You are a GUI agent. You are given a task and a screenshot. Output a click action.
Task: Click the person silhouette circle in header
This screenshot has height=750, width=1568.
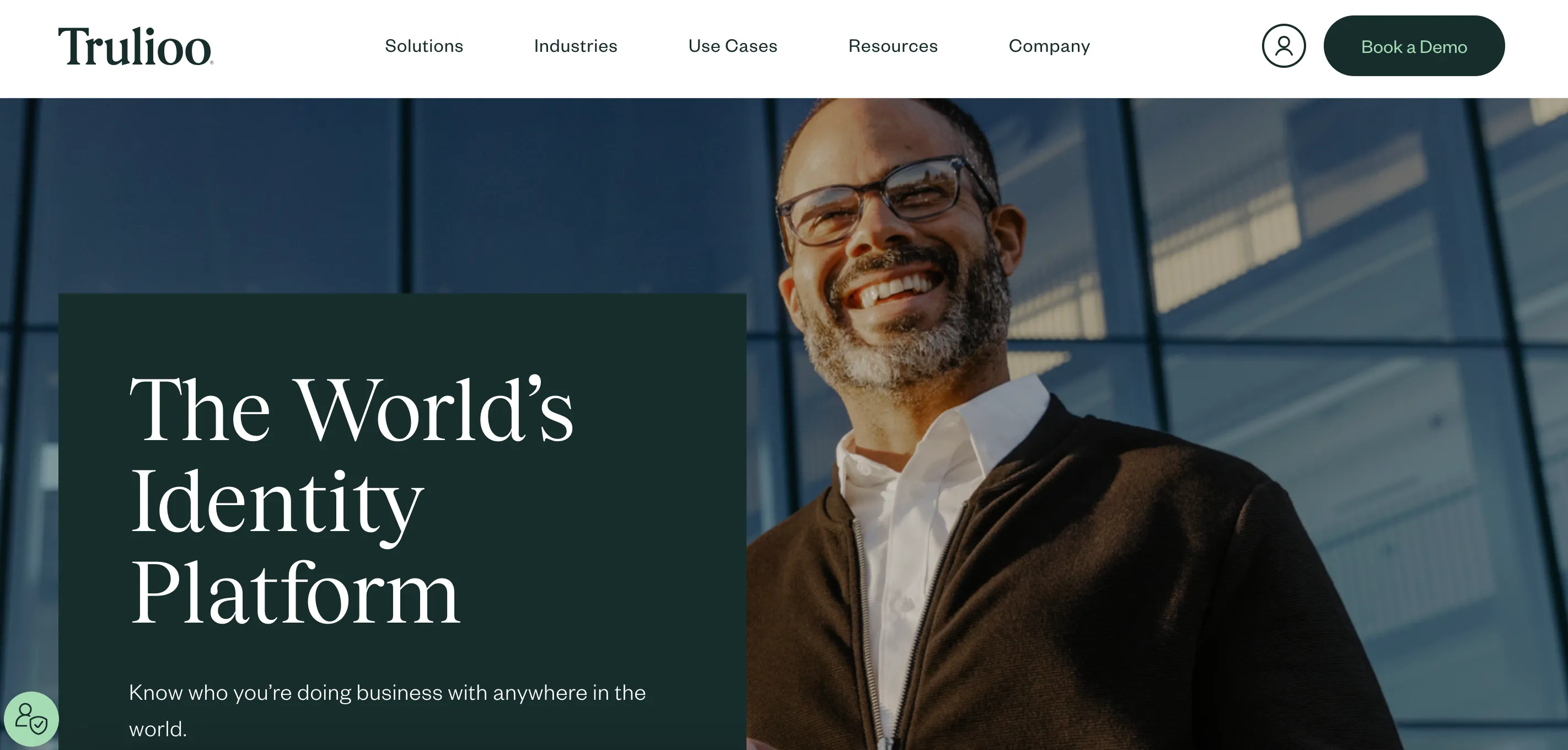[x=1283, y=46]
